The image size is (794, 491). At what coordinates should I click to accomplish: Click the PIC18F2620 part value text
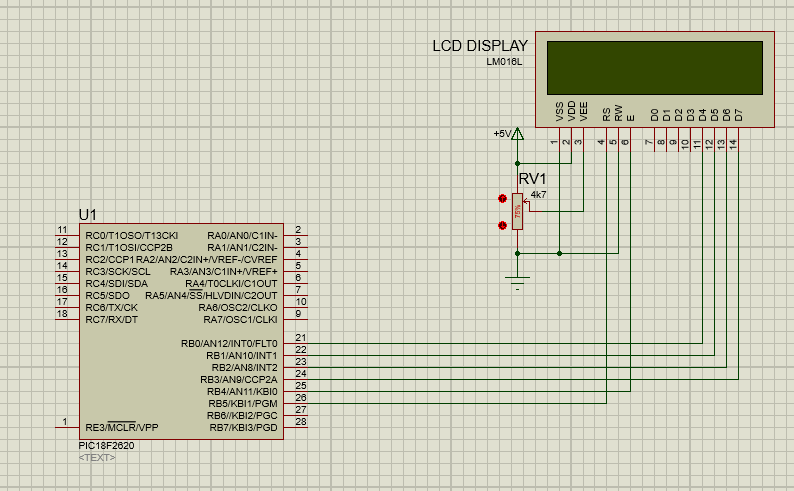[x=106, y=445]
